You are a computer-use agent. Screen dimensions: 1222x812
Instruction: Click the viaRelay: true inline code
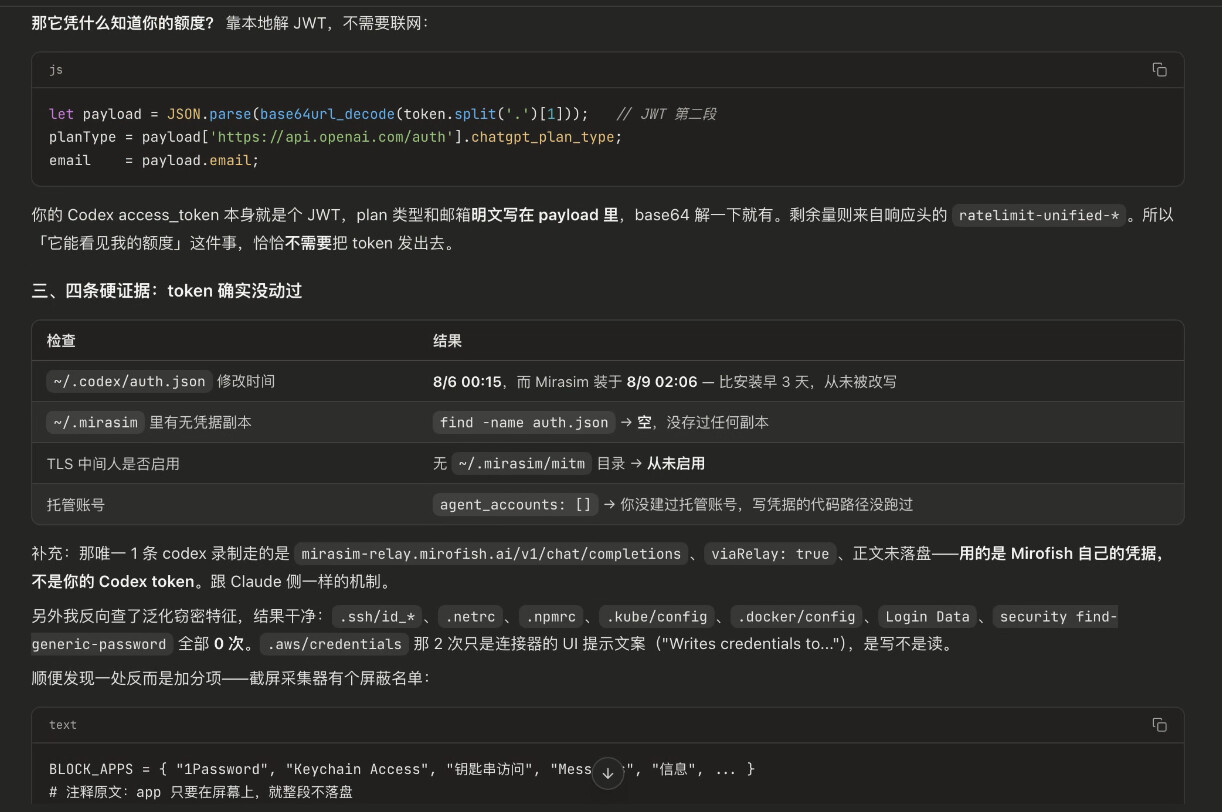click(771, 553)
